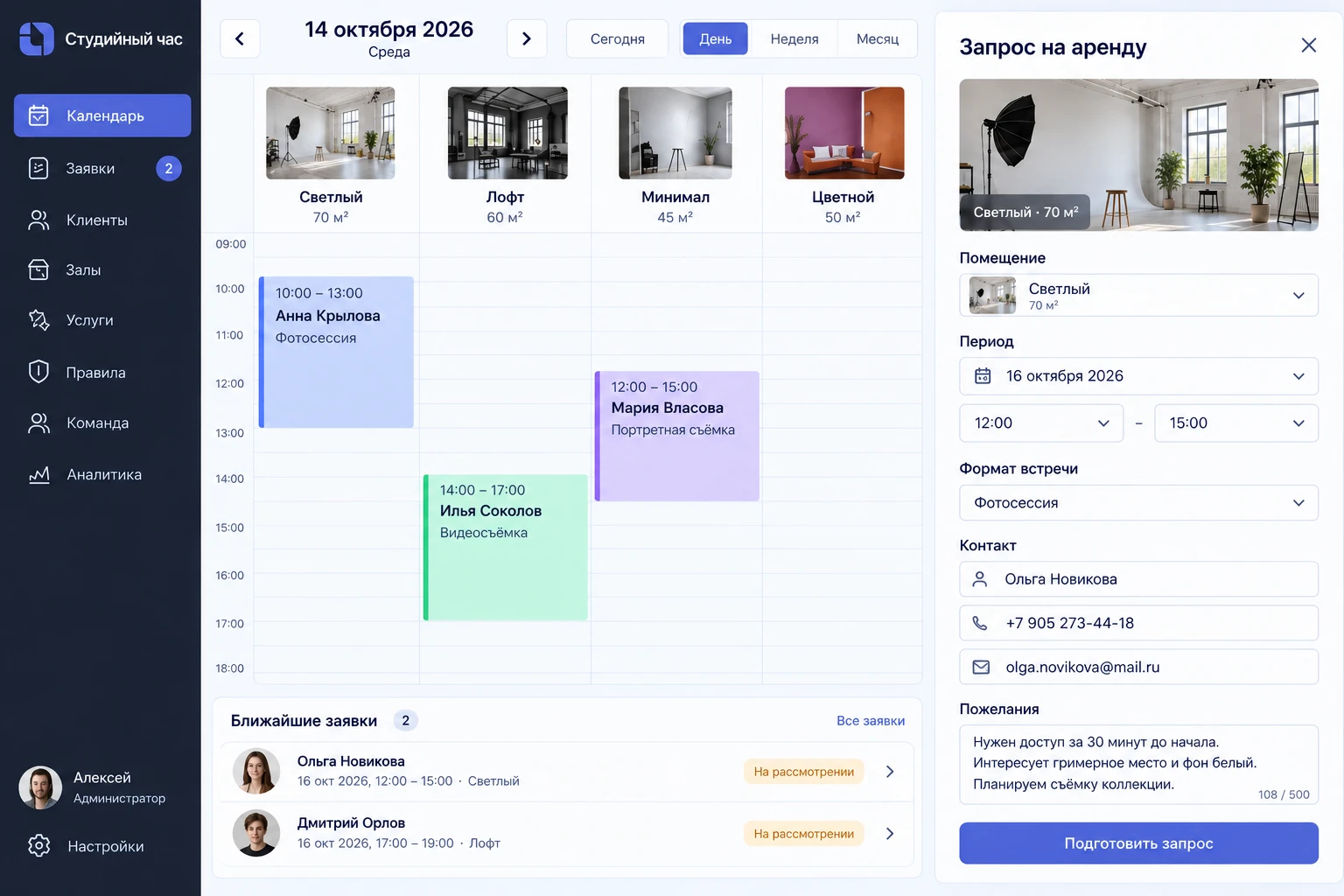Expand the Помещение dropdown showing Светлый
This screenshot has height=896, width=1344.
click(1138, 295)
